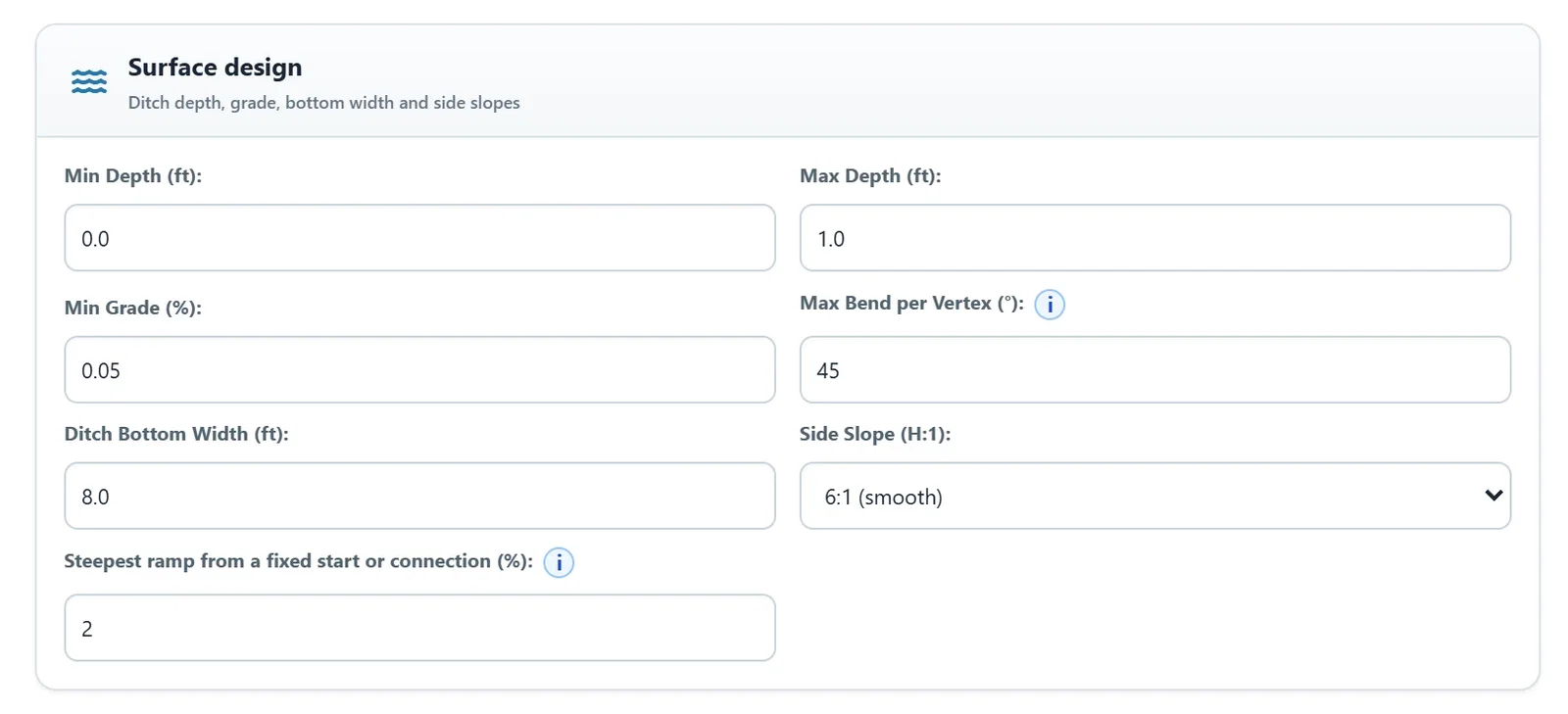Click the subtitle about ditch depth and grade

tap(323, 103)
